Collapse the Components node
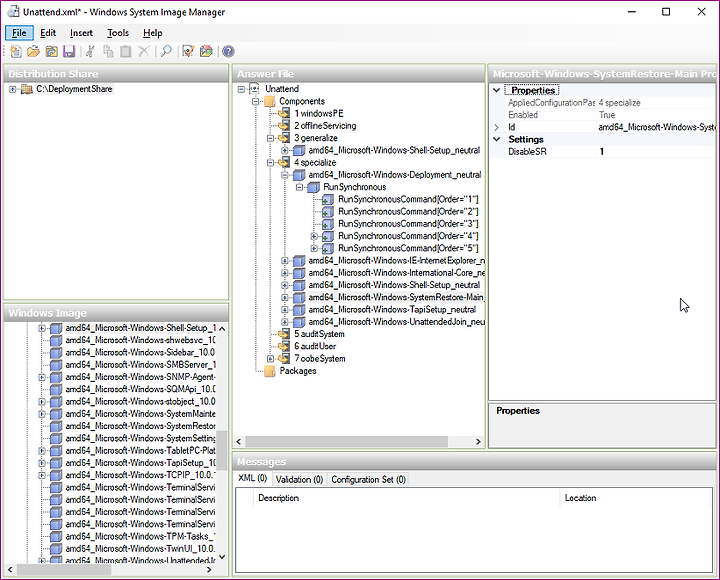Viewport: 720px width, 580px height. [x=256, y=101]
